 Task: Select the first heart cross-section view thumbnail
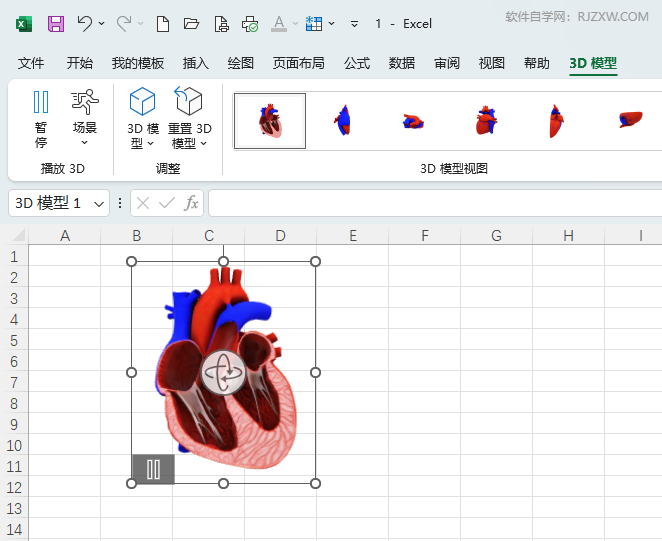[x=270, y=120]
